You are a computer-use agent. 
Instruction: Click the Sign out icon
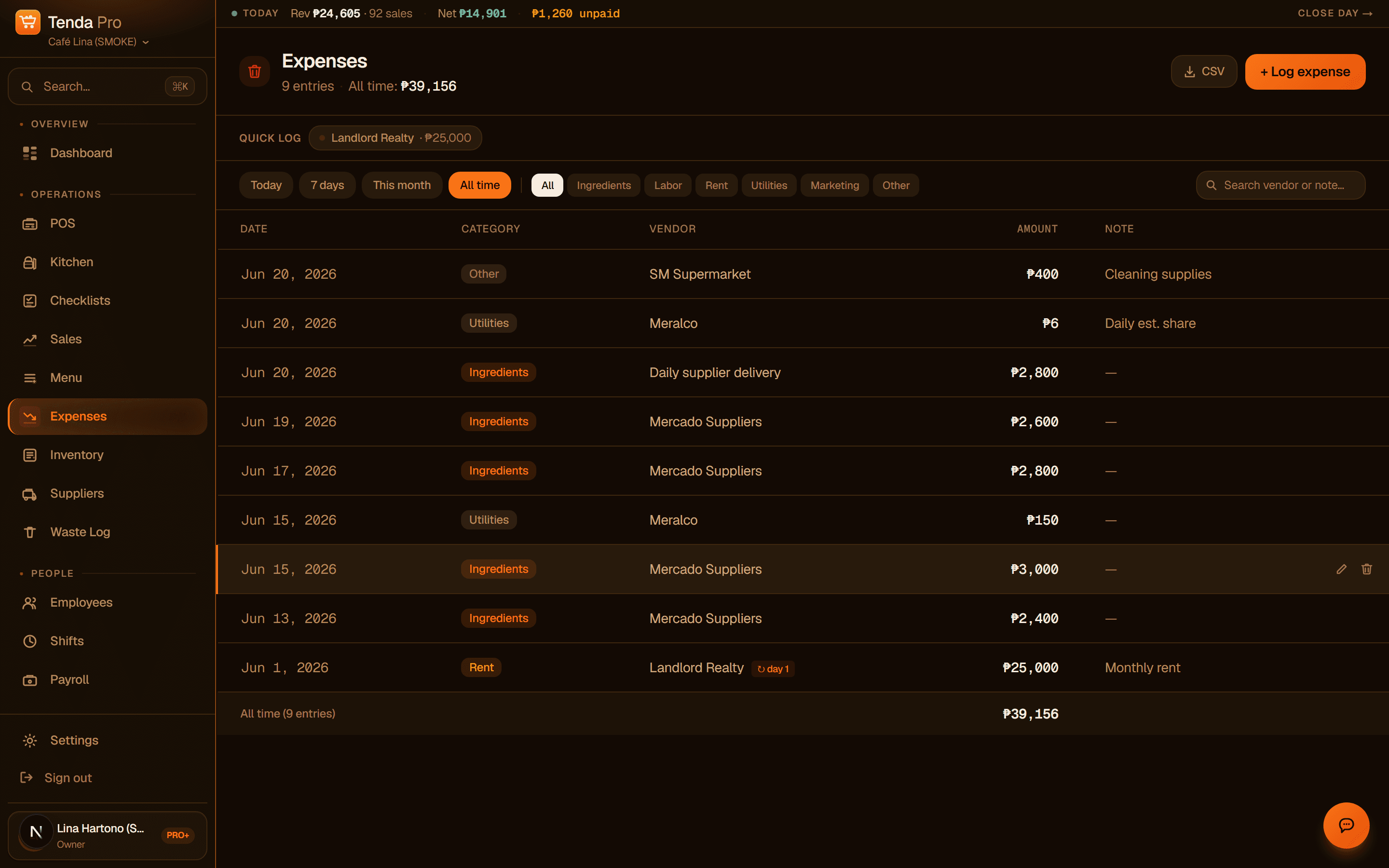[x=27, y=777]
